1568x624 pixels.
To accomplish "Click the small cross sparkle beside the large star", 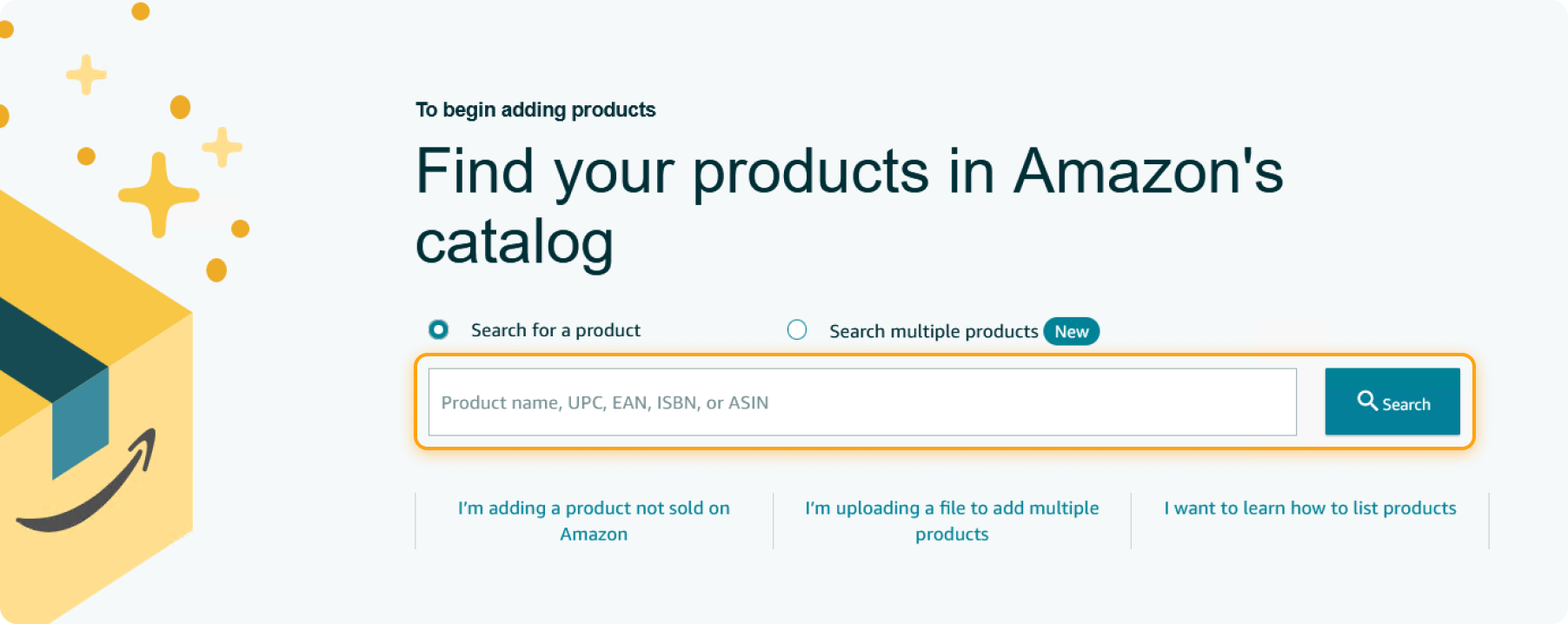I will [x=223, y=144].
